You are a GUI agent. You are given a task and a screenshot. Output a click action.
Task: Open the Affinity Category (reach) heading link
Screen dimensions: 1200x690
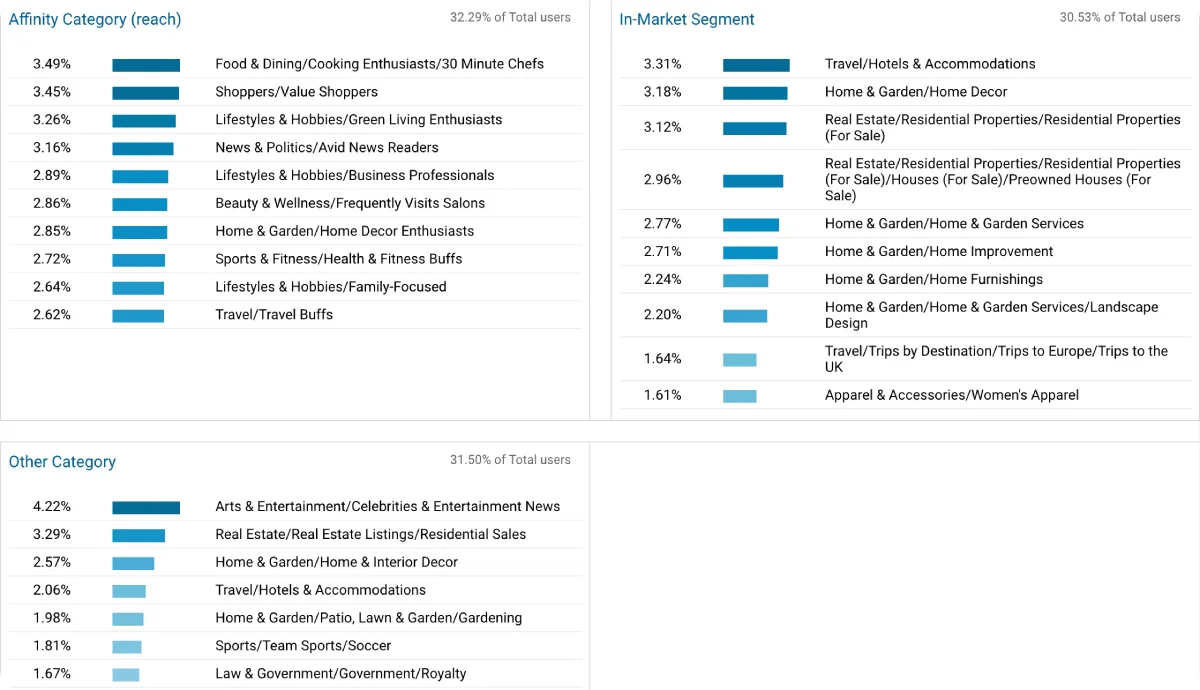pos(95,19)
